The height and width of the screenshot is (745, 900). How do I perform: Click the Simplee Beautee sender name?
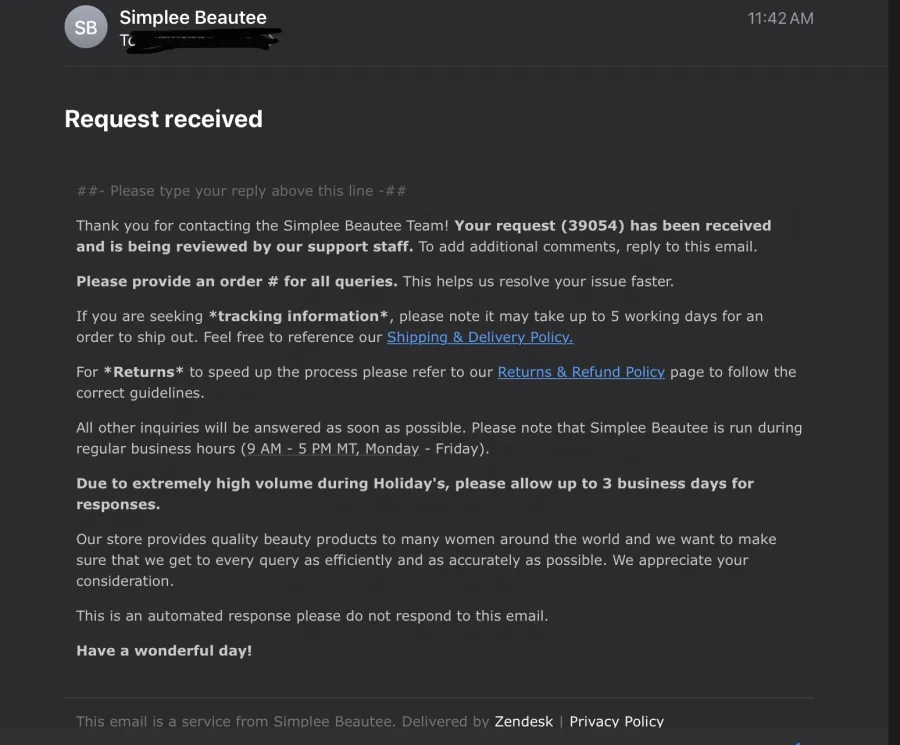pos(193,17)
